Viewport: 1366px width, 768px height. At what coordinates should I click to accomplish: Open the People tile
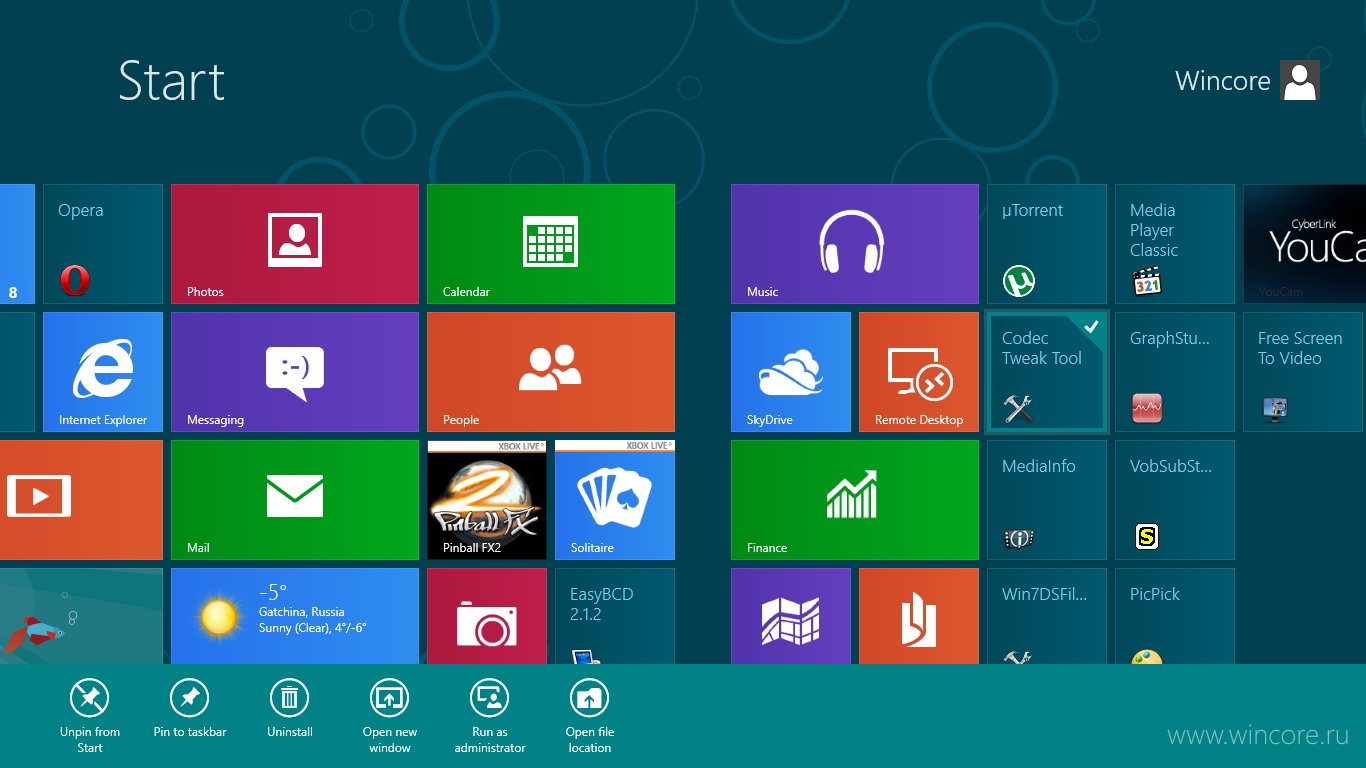[x=551, y=372]
